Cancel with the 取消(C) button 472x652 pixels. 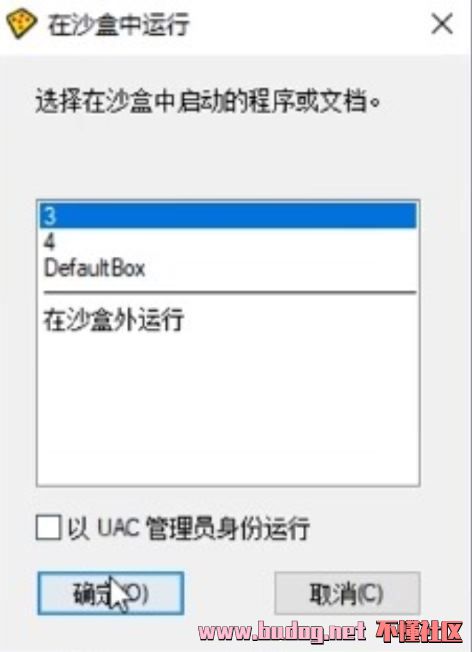347,593
